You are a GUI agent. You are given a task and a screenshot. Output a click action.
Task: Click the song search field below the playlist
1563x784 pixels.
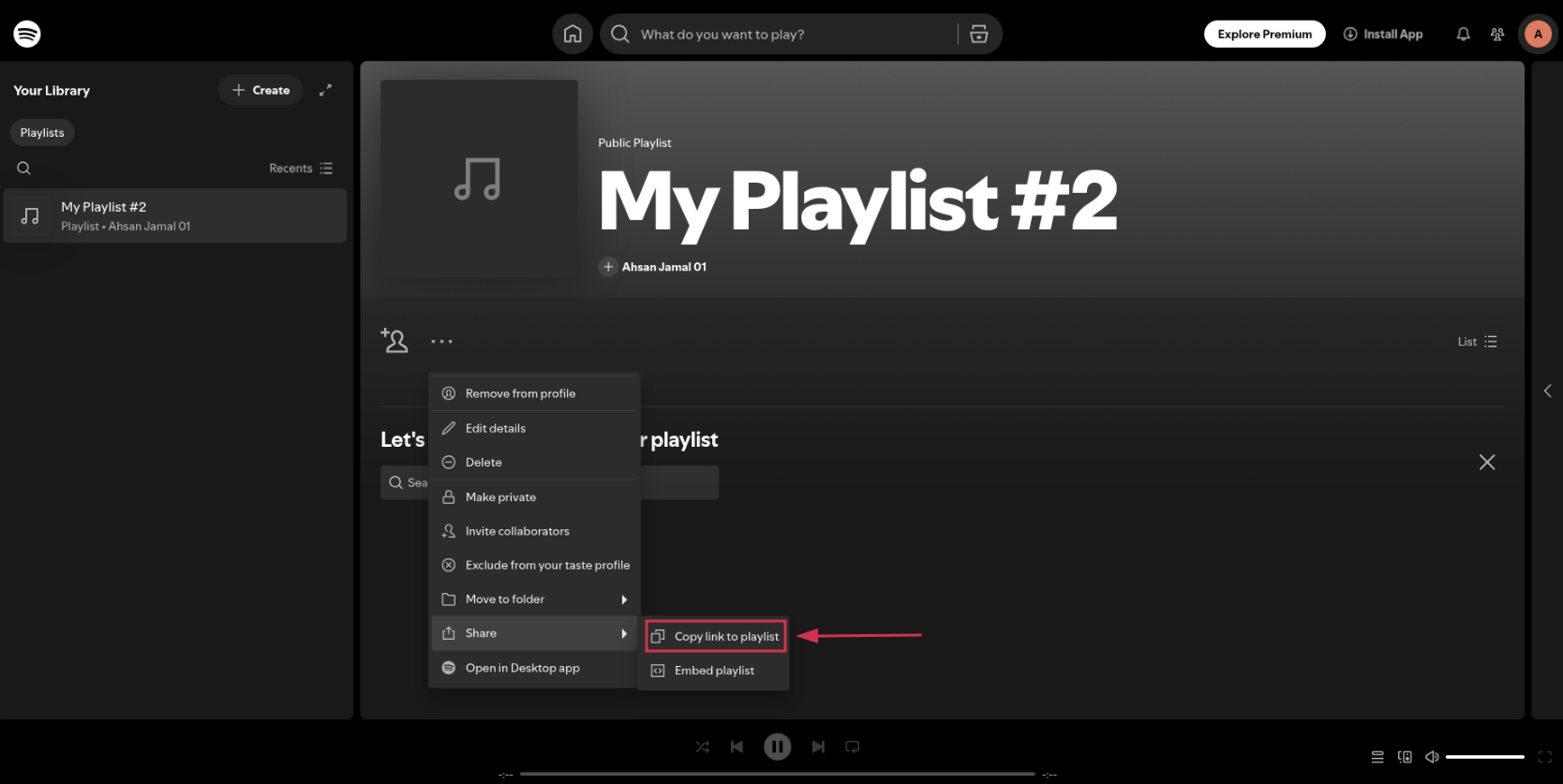549,482
